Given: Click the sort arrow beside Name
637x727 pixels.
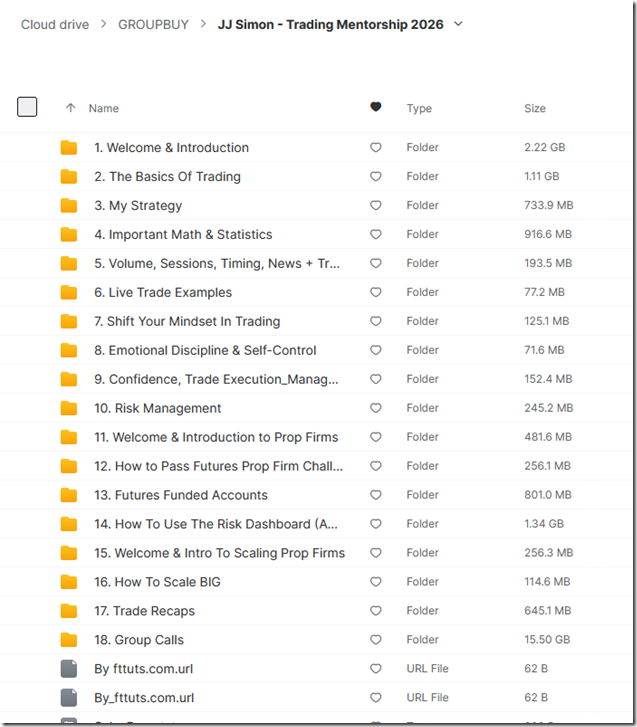Looking at the screenshot, I should click(70, 108).
